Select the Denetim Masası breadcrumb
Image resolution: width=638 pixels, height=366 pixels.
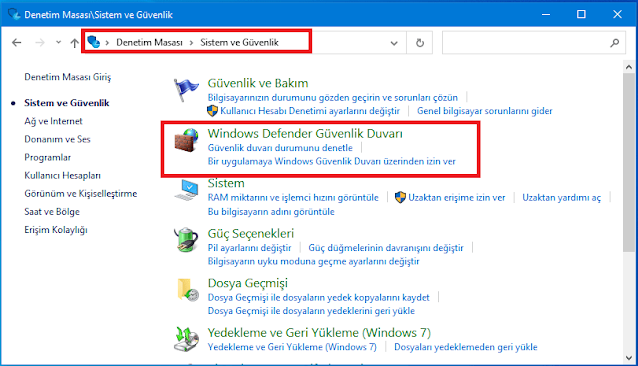point(149,42)
